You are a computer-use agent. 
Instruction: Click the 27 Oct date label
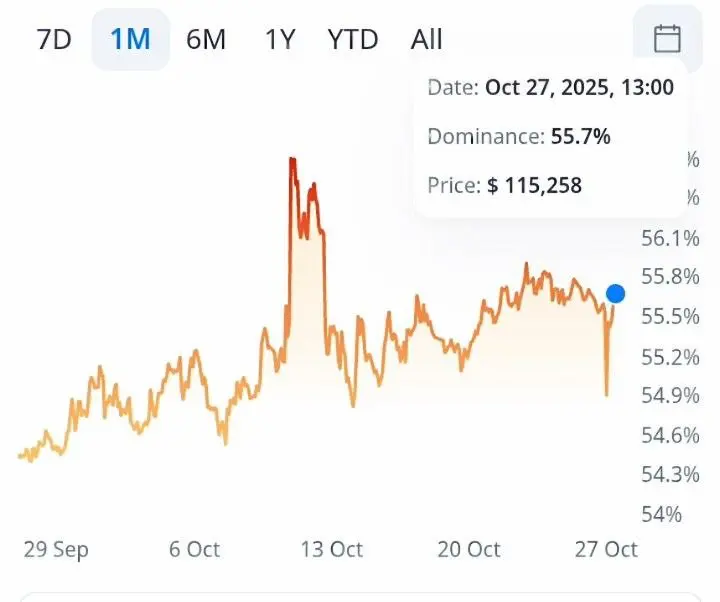tap(607, 549)
